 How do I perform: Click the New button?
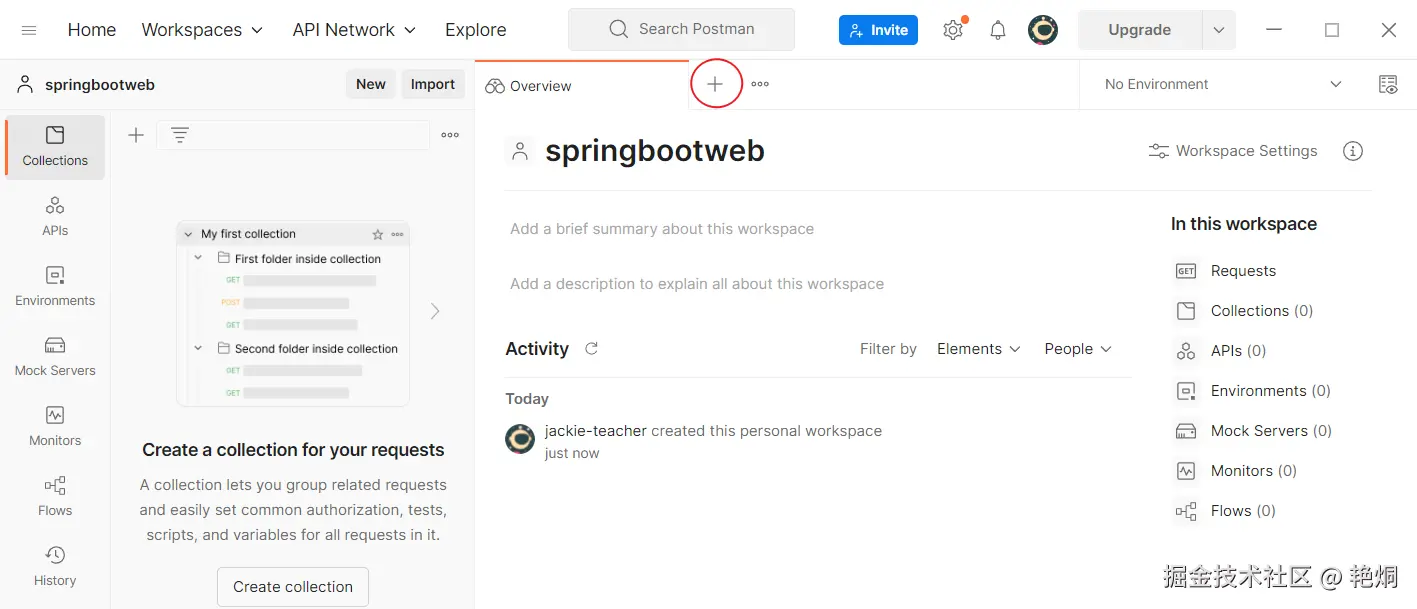[x=371, y=84]
